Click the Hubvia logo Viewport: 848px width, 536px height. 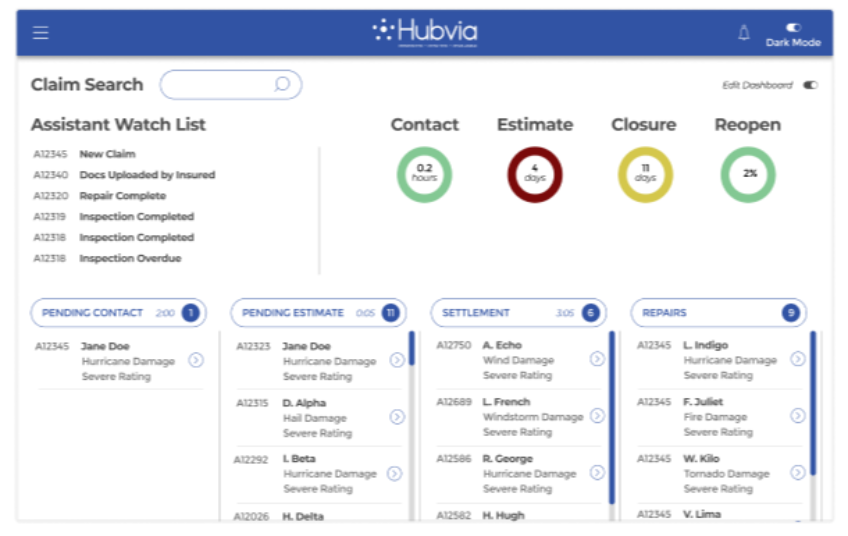pyautogui.click(x=424, y=31)
